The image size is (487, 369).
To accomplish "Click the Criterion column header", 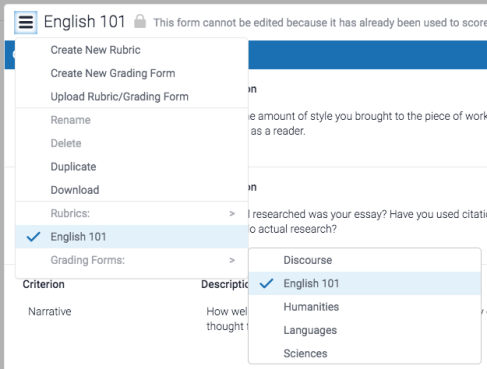I will (44, 284).
